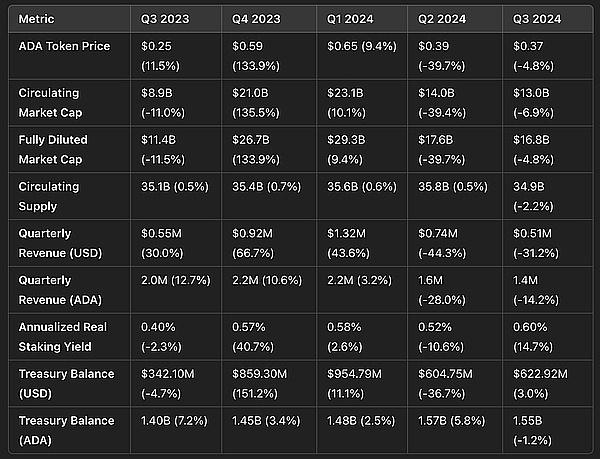Click the ADA Token Price row label
This screenshot has height=459, width=600.
pos(64,46)
